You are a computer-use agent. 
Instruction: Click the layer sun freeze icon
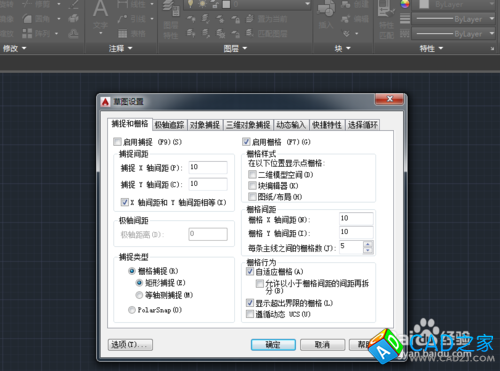click(203, 4)
